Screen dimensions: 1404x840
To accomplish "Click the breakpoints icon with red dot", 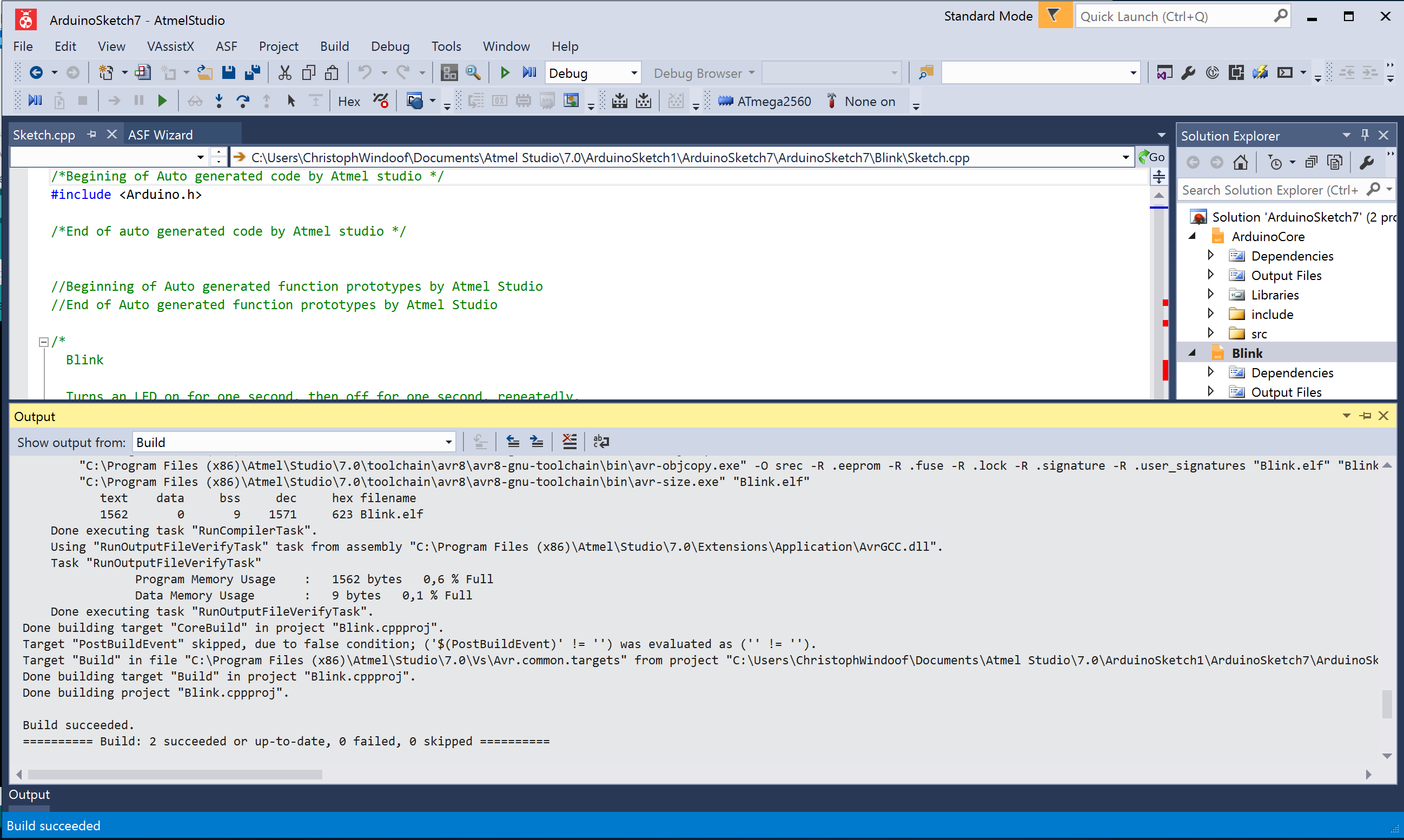I will pos(381,101).
